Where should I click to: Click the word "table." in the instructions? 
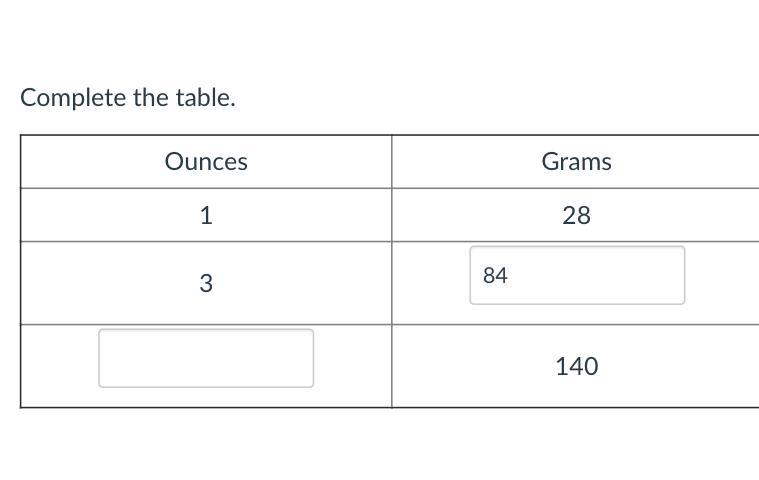point(205,97)
